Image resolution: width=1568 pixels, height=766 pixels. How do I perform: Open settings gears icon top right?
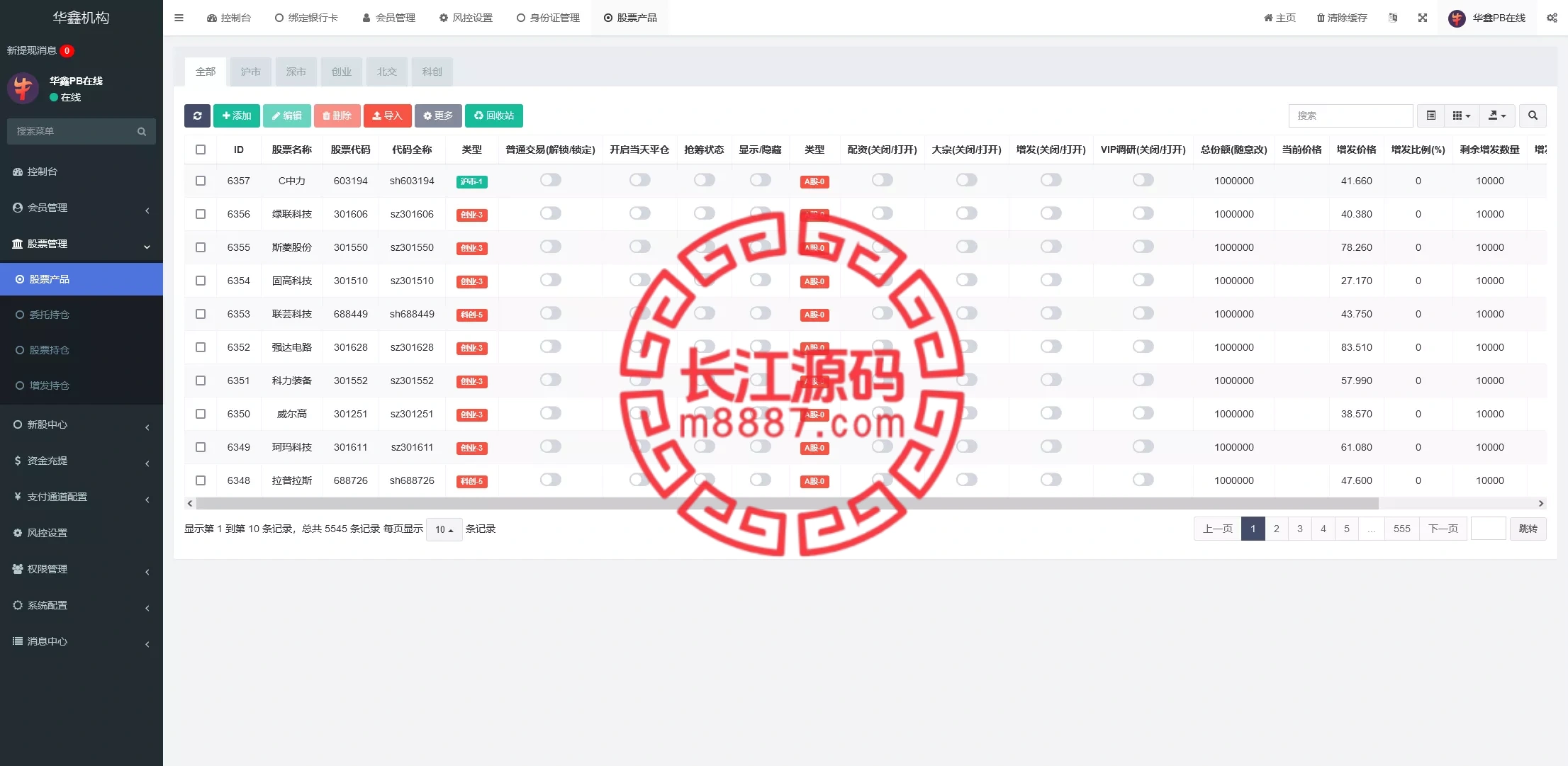(1552, 18)
